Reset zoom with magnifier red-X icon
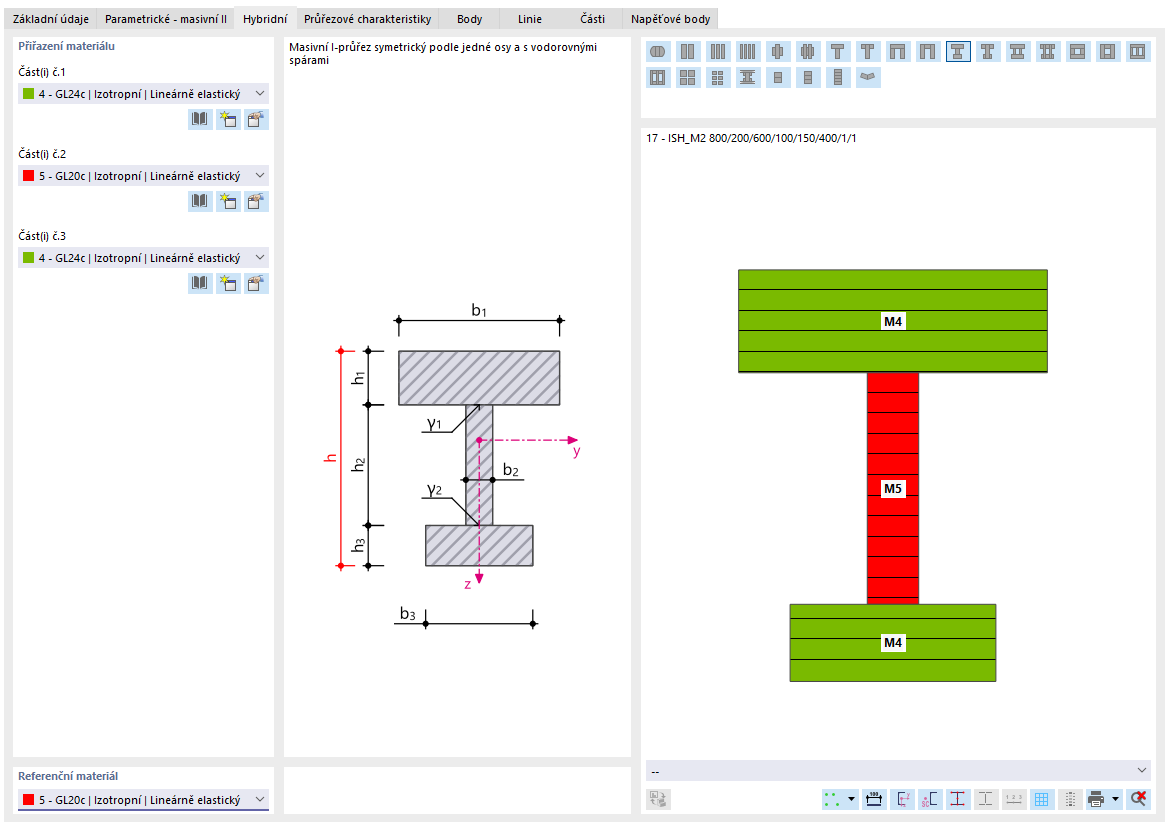The image size is (1167, 825). 1139,799
